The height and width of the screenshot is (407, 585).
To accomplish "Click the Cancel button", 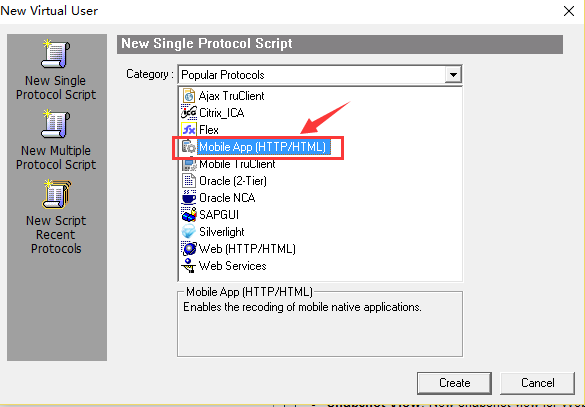I will [538, 383].
